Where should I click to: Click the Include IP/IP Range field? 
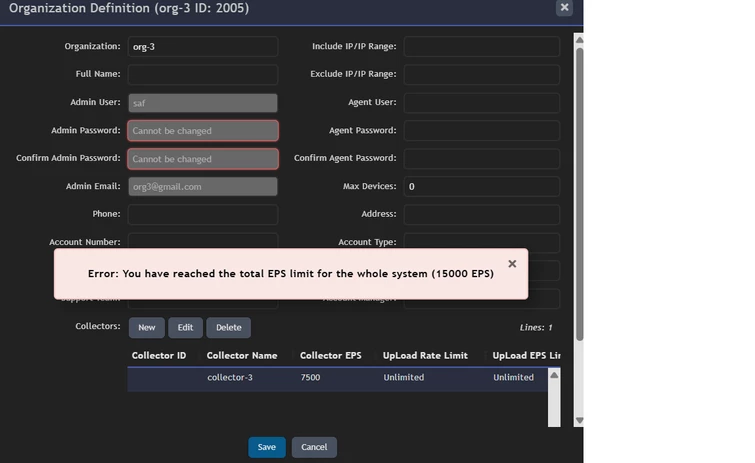click(x=482, y=47)
